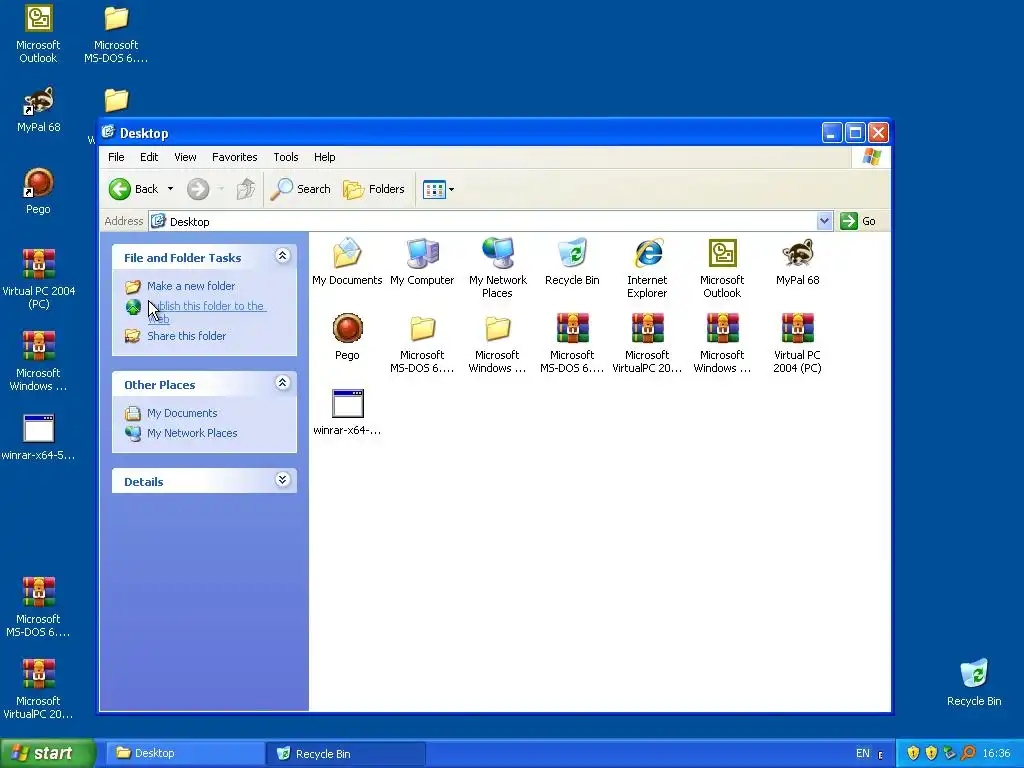
Task: Switch to Recycle Bin taskbar button
Action: tap(346, 753)
